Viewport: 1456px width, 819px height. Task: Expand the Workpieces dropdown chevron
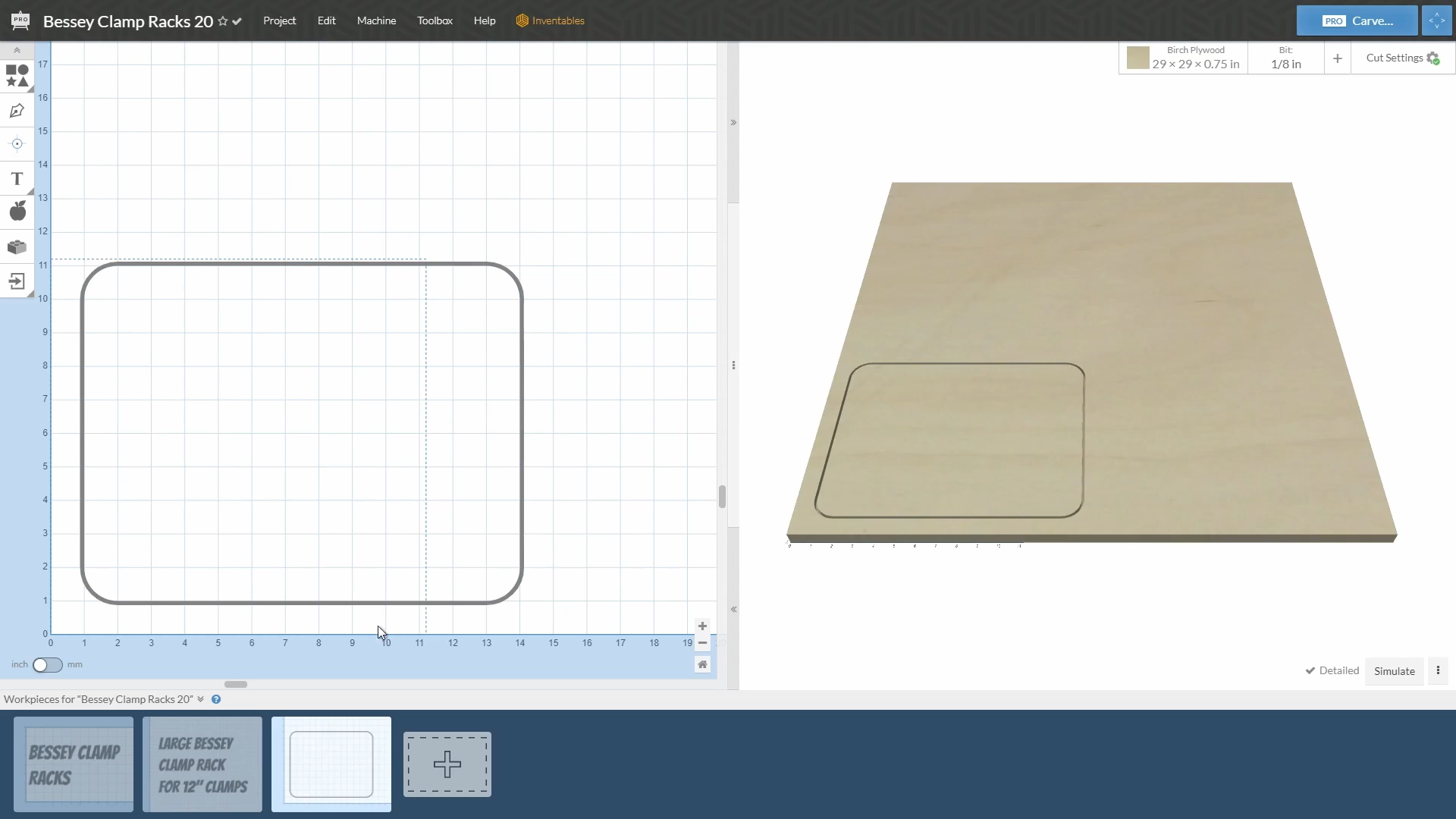200,699
